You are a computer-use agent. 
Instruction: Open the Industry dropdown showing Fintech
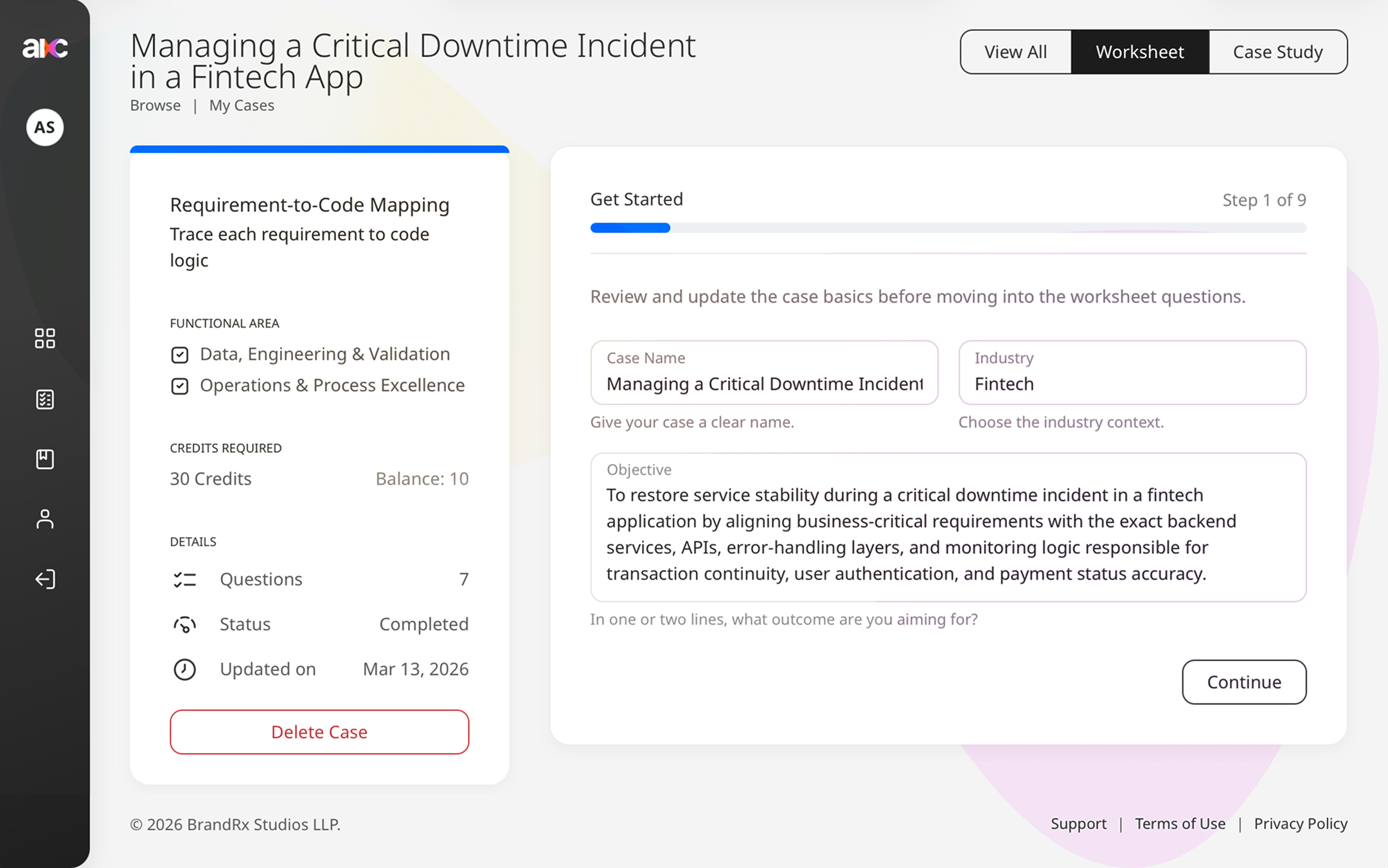[1132, 373]
